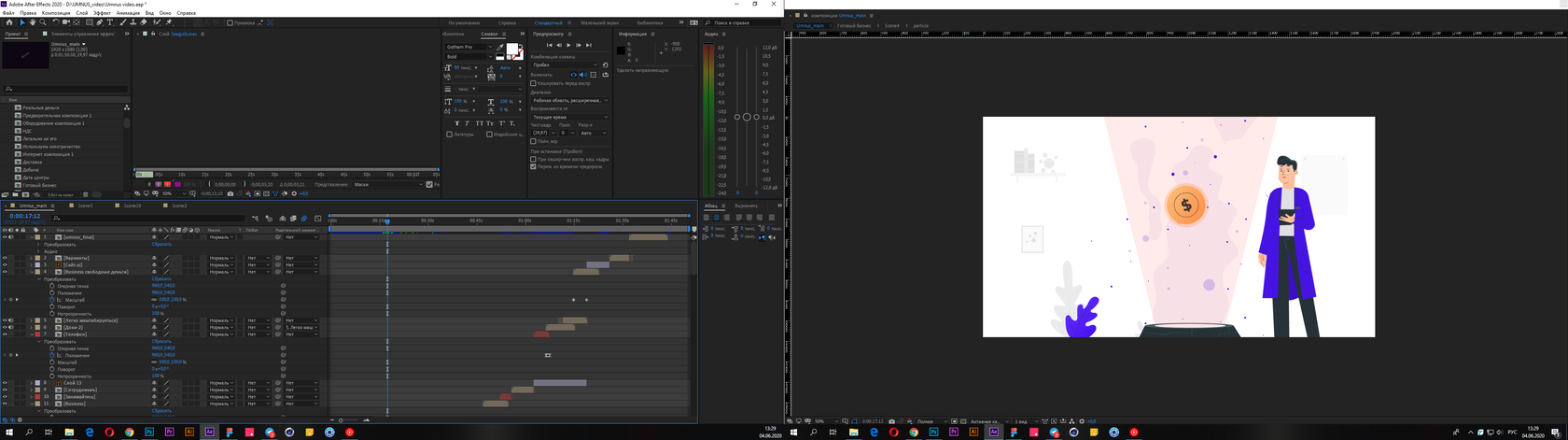Click Сбросить next to [Телефон] Преобразовать
1568x440 pixels.
[x=161, y=341]
